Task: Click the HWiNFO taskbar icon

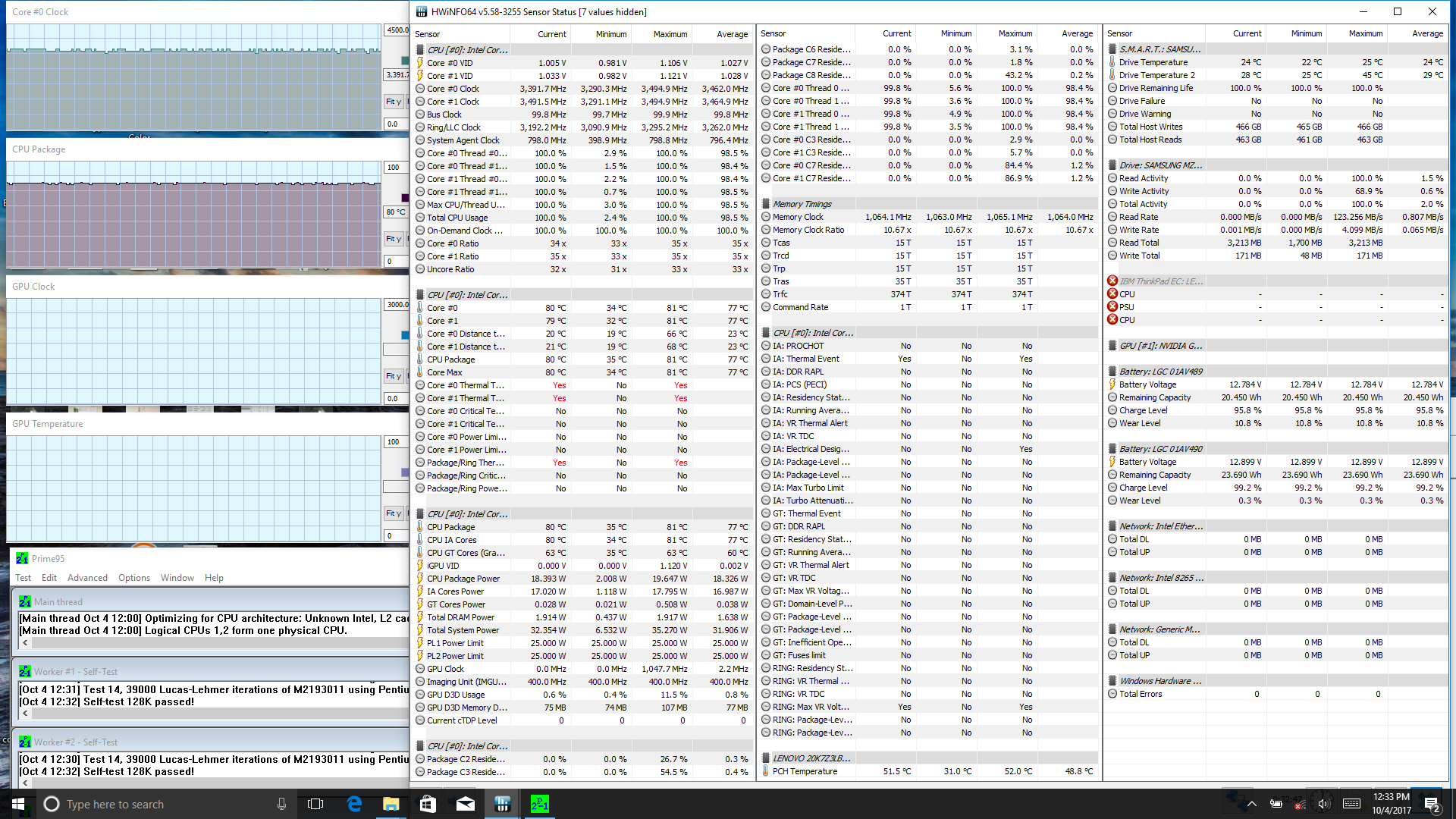Action: pyautogui.click(x=502, y=804)
